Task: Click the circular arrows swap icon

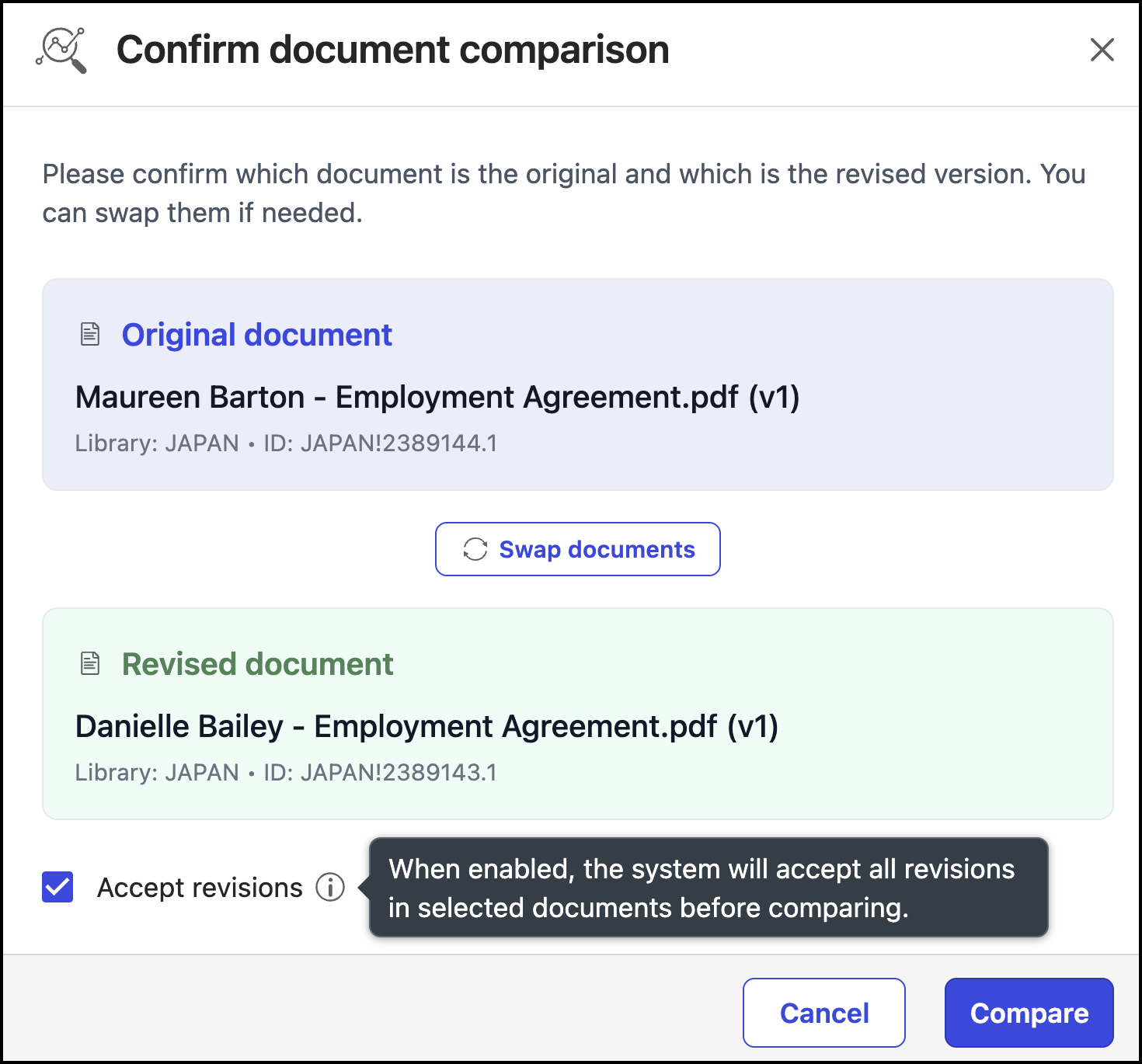Action: coord(475,549)
